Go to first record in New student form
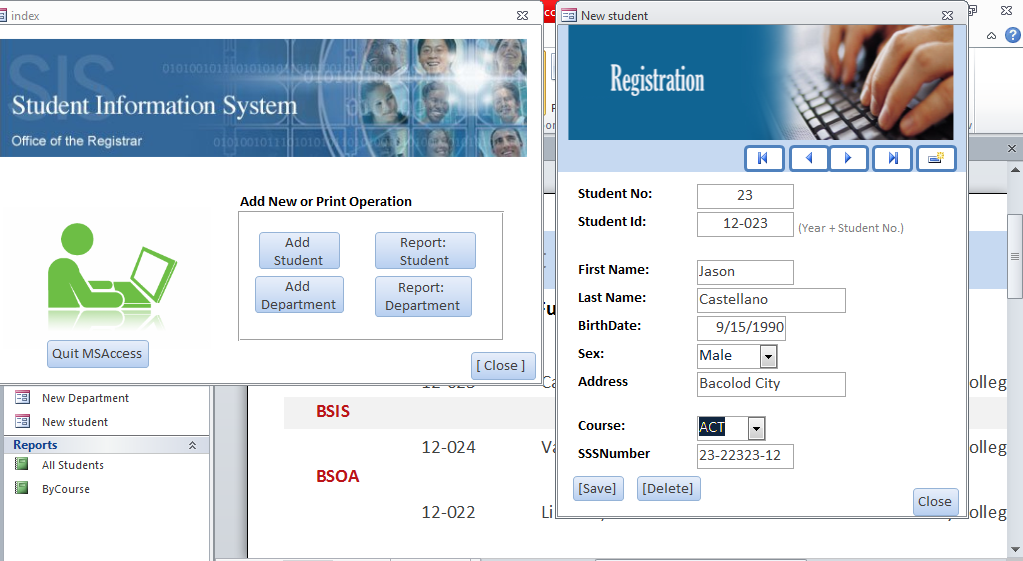1023x561 pixels. pyautogui.click(x=763, y=159)
